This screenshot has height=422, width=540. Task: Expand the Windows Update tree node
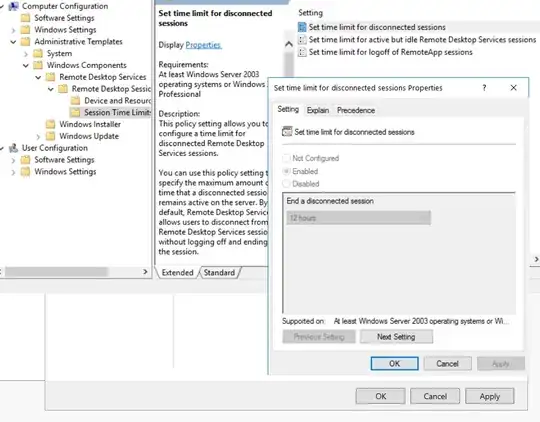point(38,136)
